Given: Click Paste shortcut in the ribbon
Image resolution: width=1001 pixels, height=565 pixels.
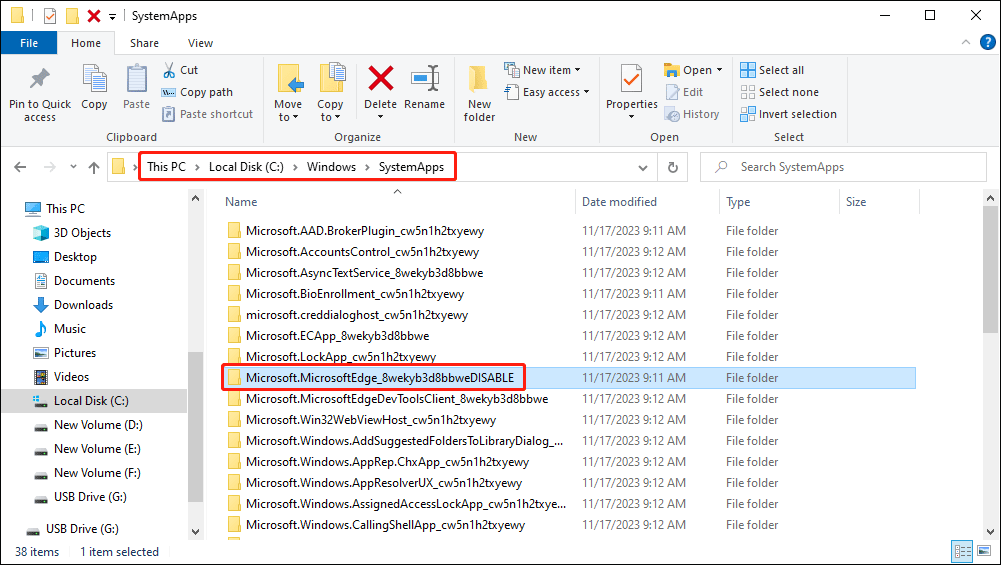Looking at the screenshot, I should pos(208,114).
